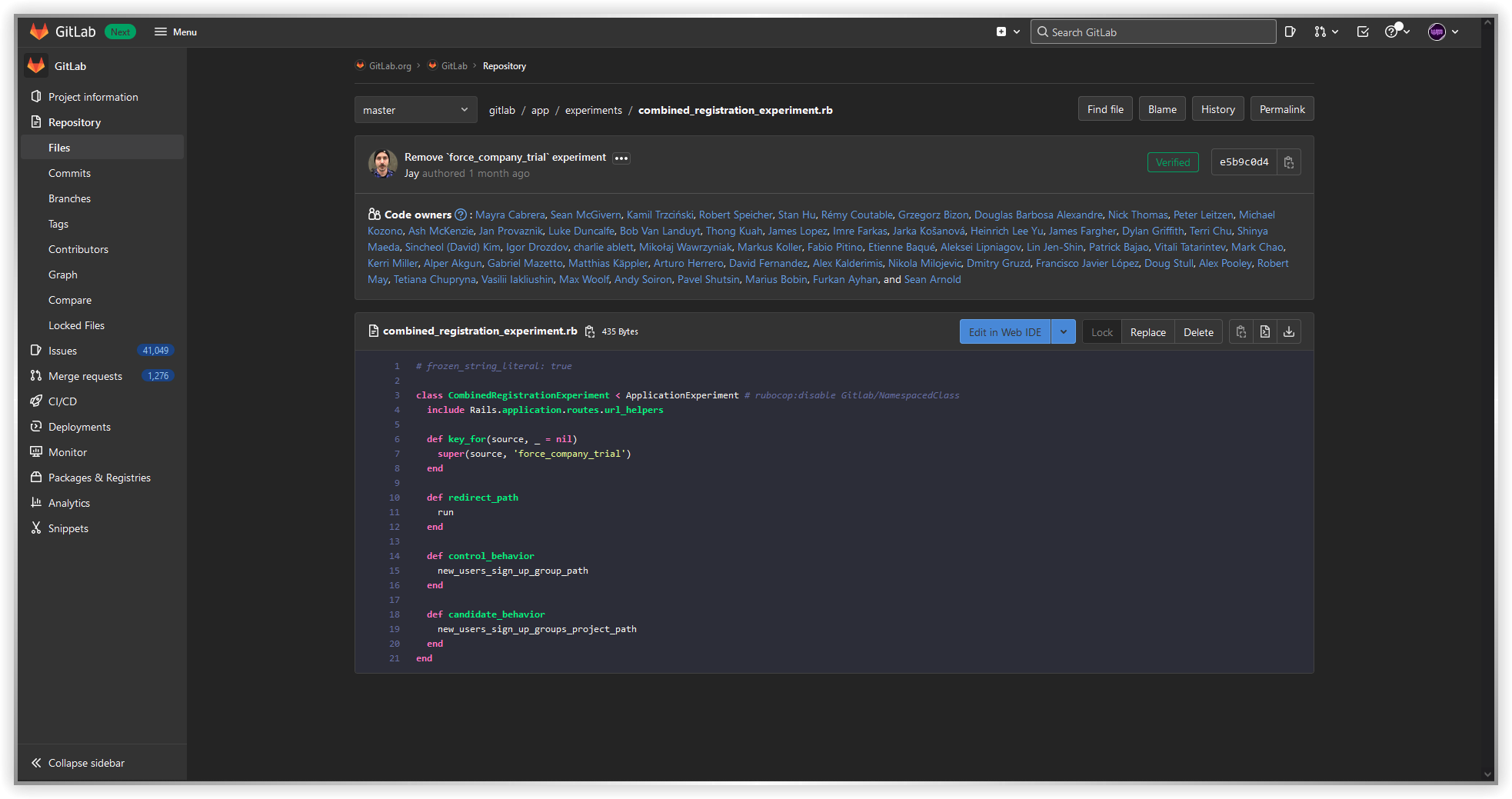Click the Code owners help question mark
The image size is (1512, 799).
coord(461,215)
